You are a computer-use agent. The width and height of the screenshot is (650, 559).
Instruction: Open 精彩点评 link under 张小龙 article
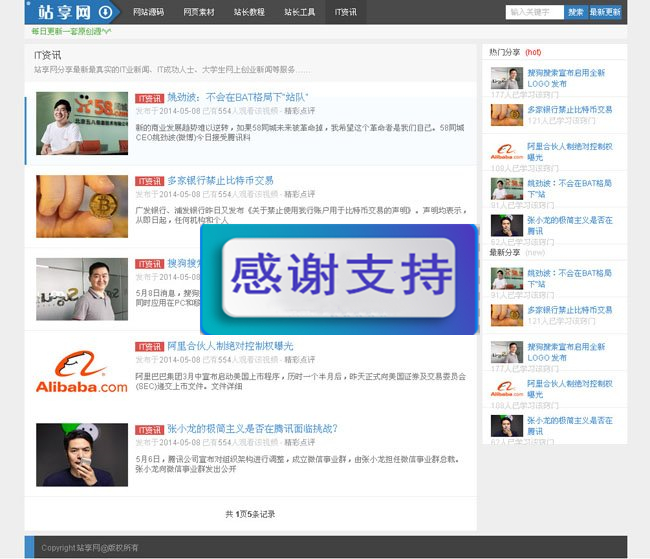pos(300,442)
